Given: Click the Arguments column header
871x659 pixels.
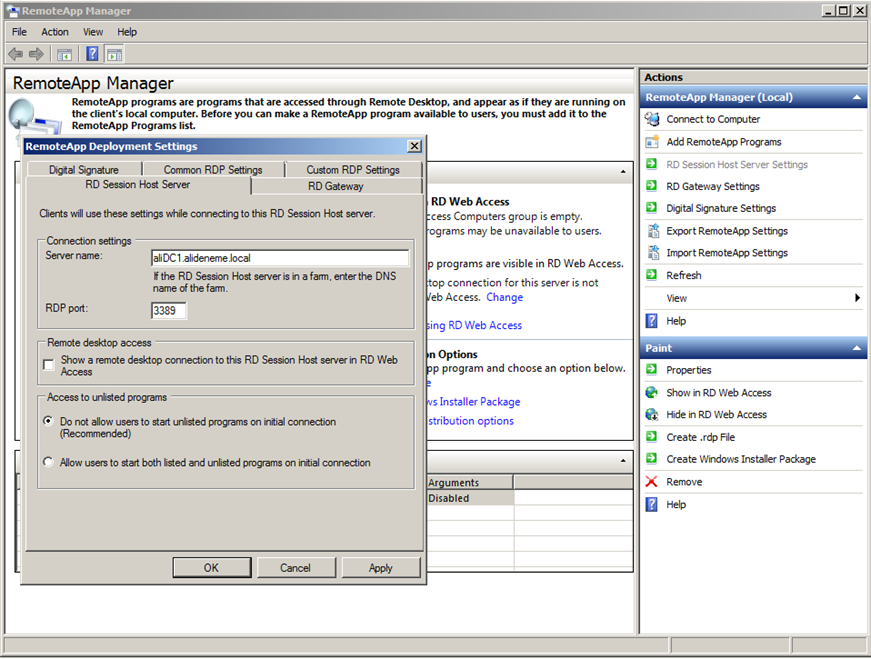Looking at the screenshot, I should tap(470, 482).
